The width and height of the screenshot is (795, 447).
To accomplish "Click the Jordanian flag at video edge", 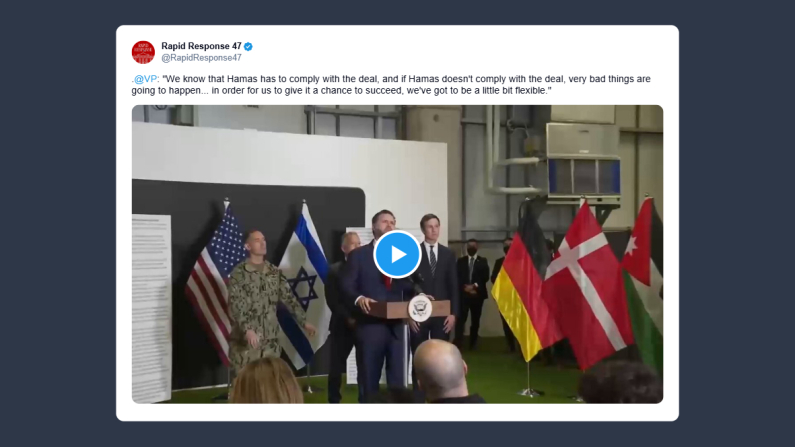I will [x=643, y=284].
